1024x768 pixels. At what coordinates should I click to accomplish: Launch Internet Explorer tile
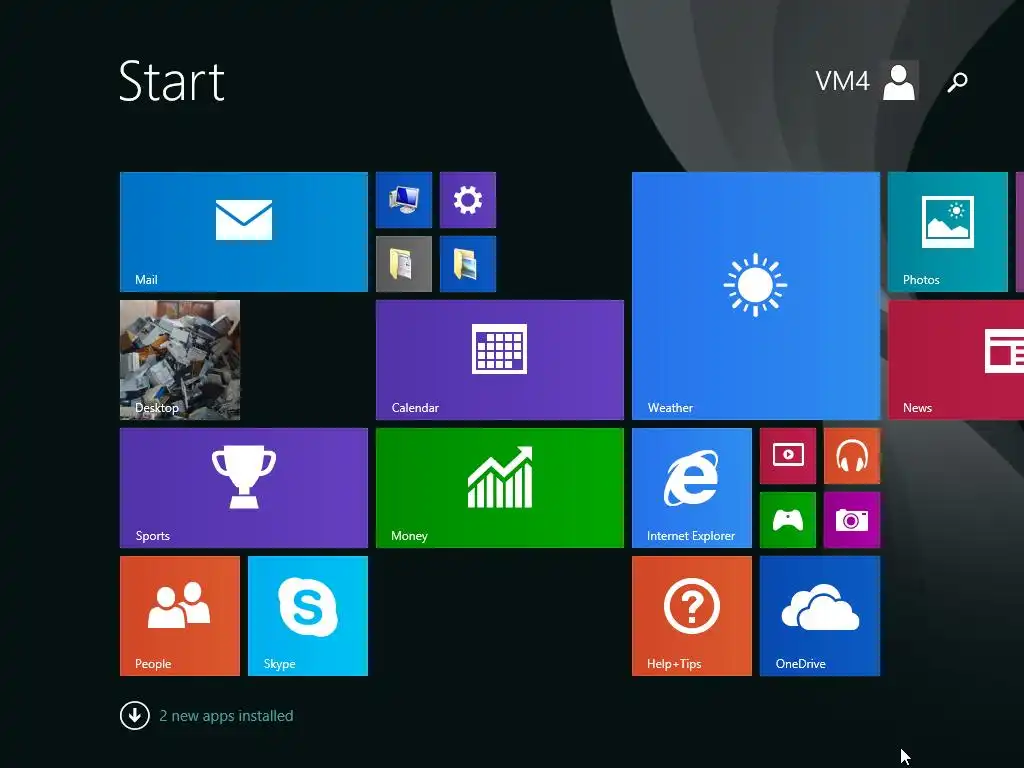[x=692, y=488]
